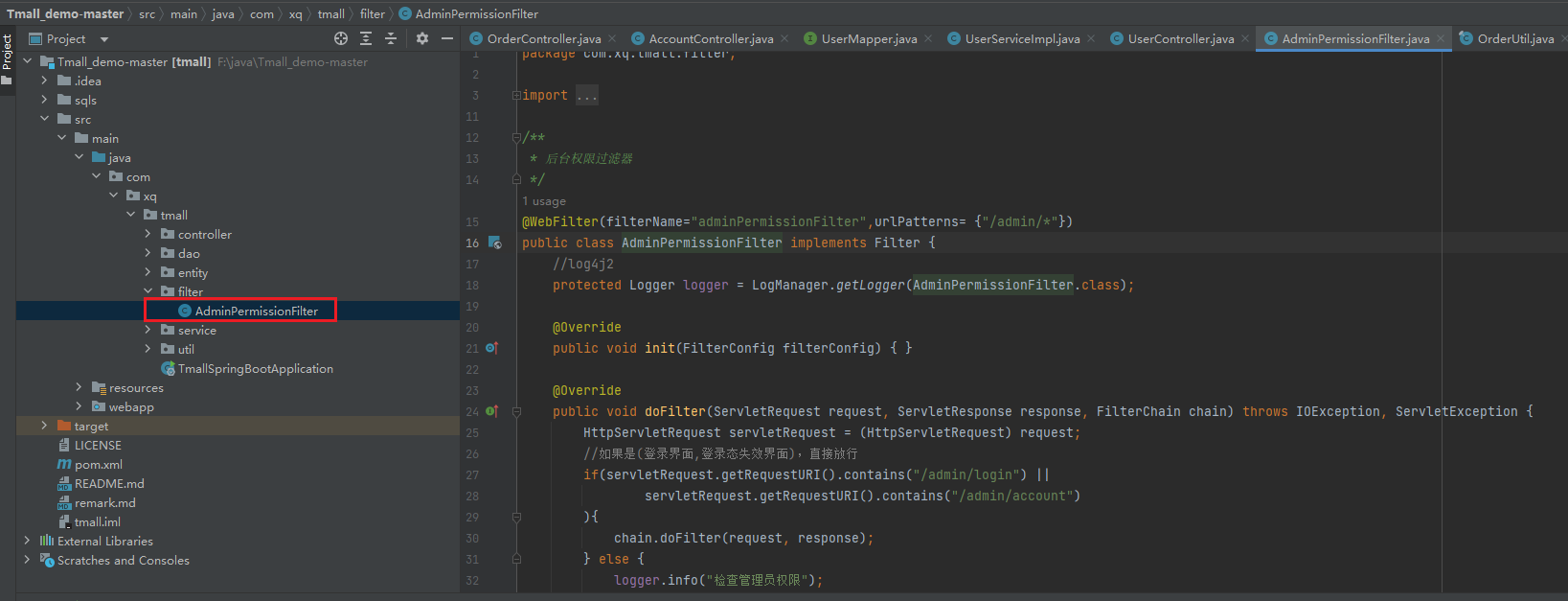The image size is (1568, 601).
Task: Click the implements gutter icon beside init method
Action: click(491, 348)
